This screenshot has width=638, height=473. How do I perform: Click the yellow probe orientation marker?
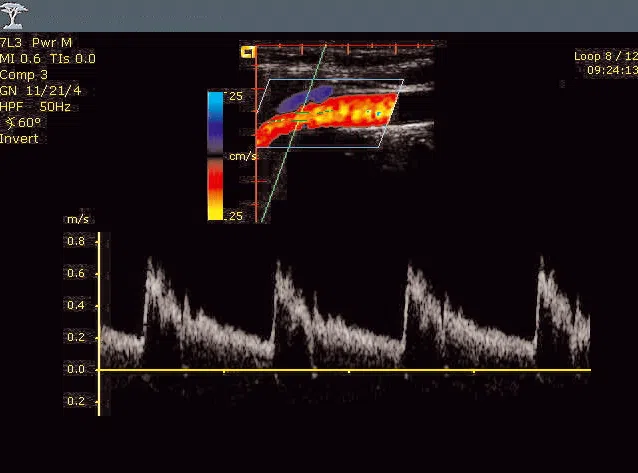247,52
